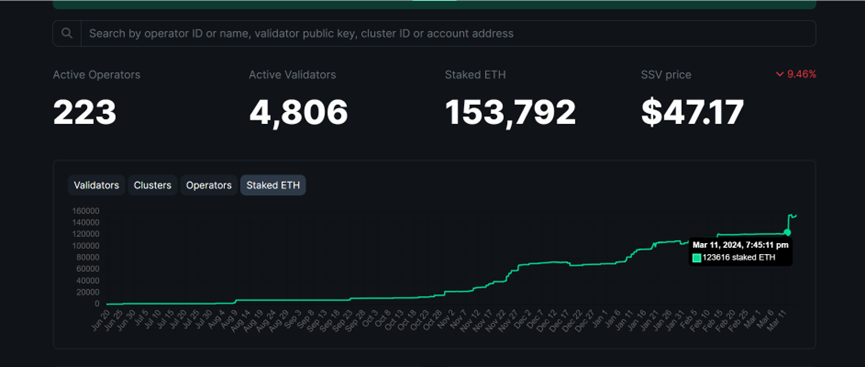Viewport: 865px width, 367px height.
Task: Click the 123616 staked ETH tooltip text
Action: pyautogui.click(x=739, y=258)
